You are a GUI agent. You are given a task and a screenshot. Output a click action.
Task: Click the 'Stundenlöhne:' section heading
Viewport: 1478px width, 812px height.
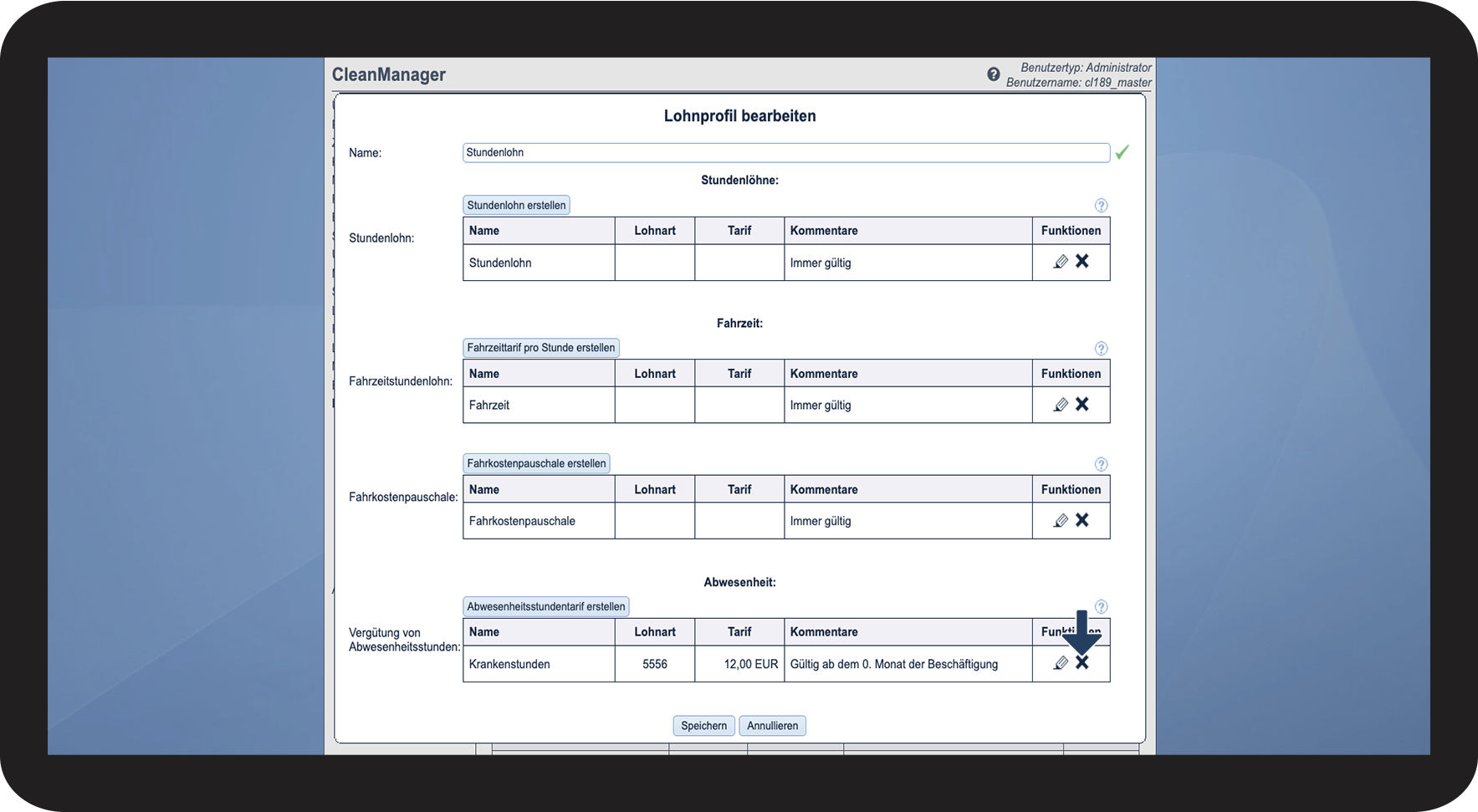740,180
